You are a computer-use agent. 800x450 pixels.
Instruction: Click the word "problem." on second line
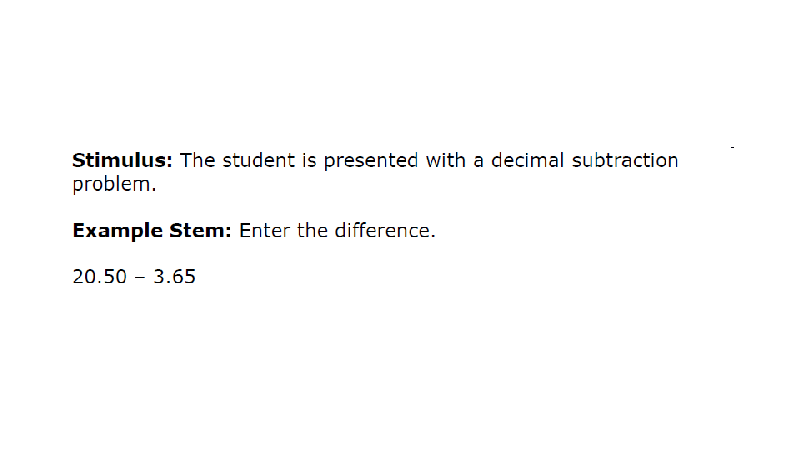tap(114, 186)
